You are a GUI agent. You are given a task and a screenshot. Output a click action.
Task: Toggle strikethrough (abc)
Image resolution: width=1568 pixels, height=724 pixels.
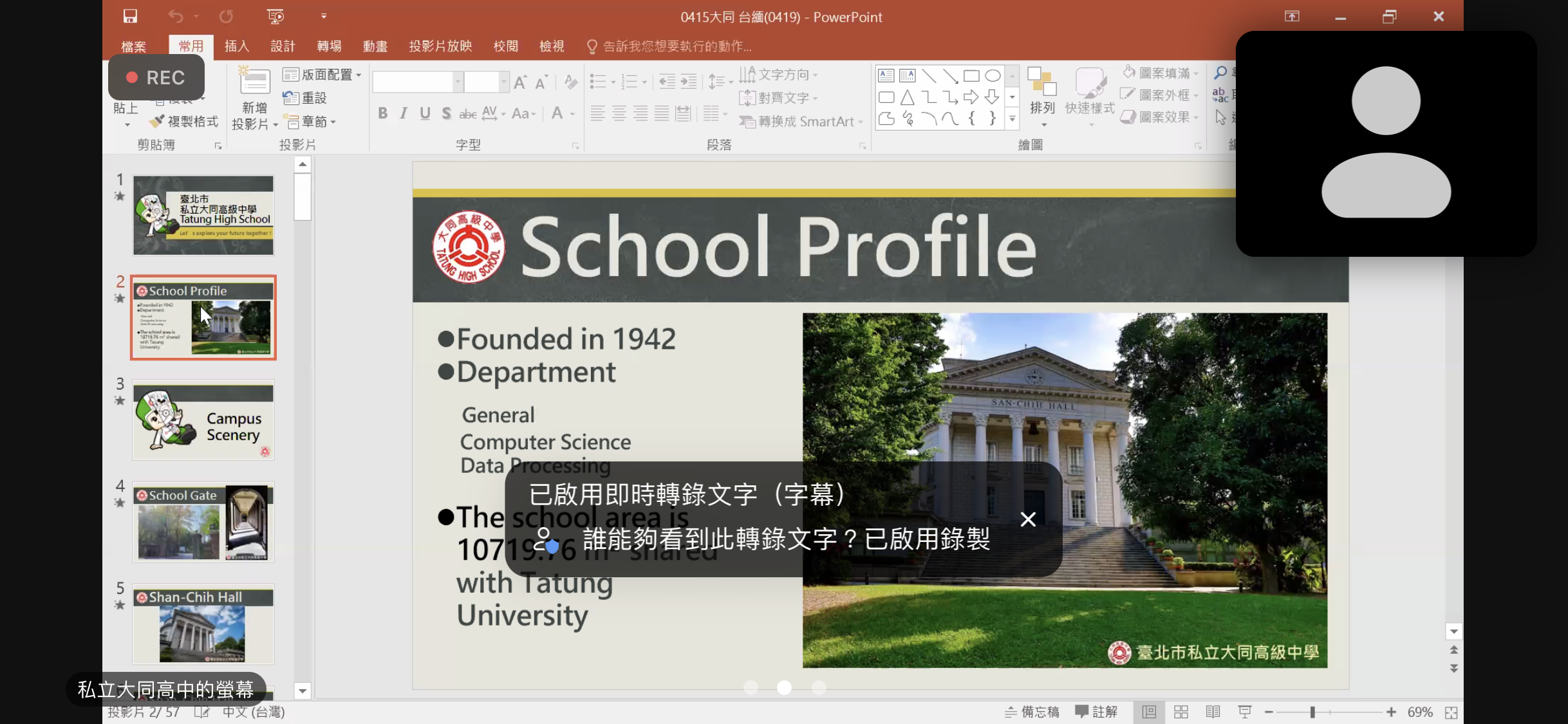click(467, 114)
